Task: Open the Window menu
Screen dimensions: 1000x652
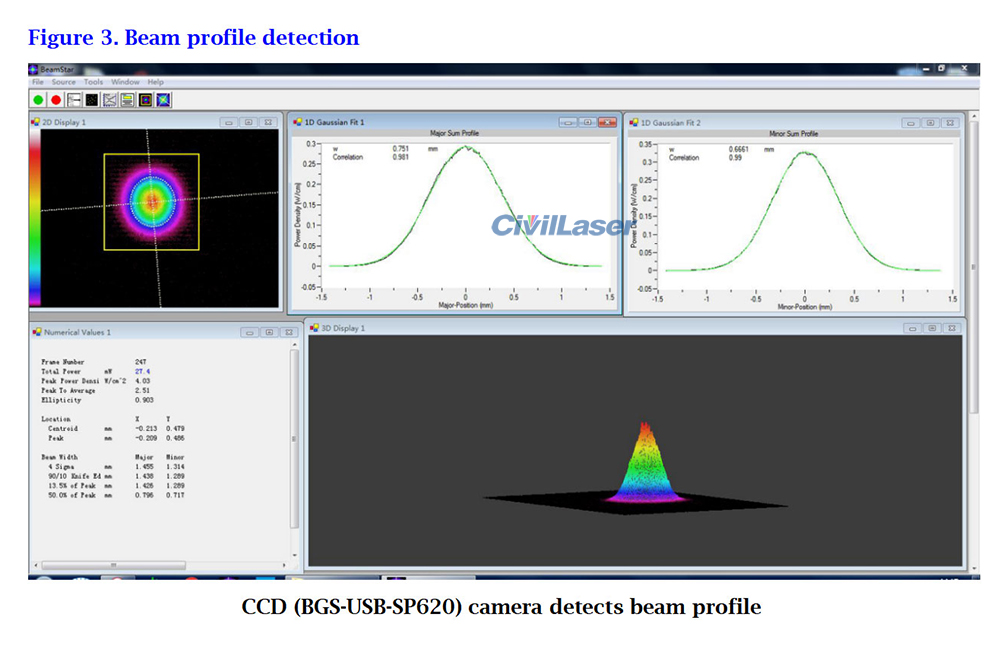Action: pos(125,82)
